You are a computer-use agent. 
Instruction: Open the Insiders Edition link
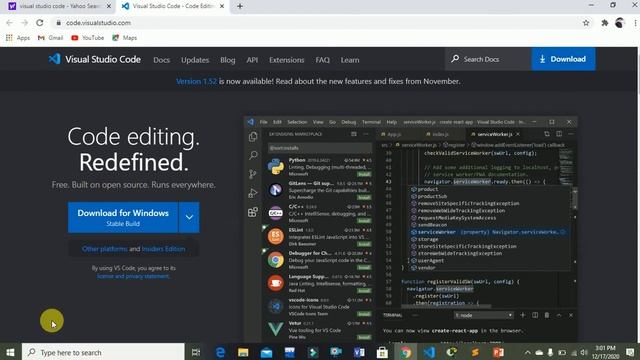point(163,249)
